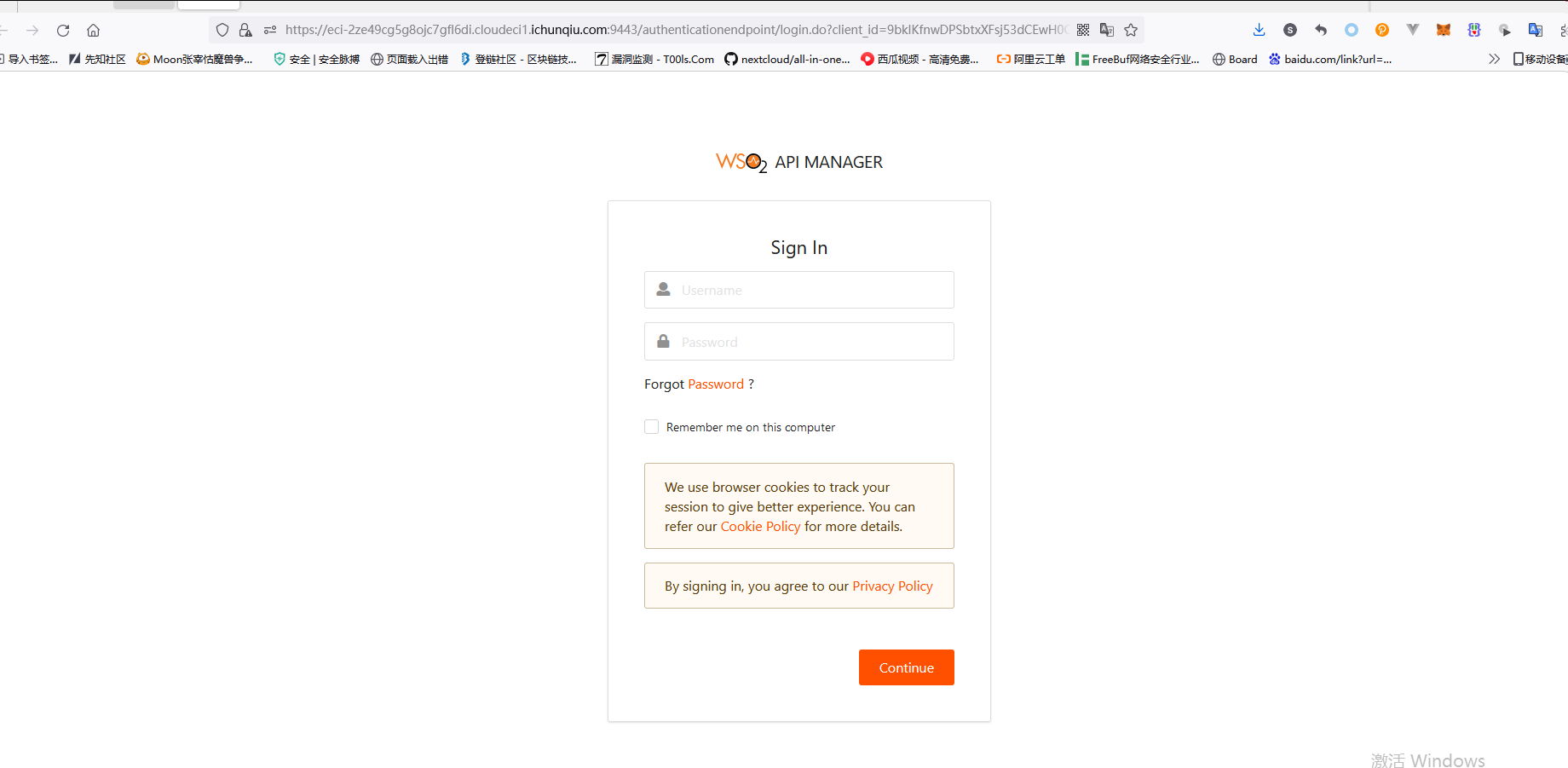The image size is (1568, 768).
Task: Open the Forgot Password link
Action: 716,384
